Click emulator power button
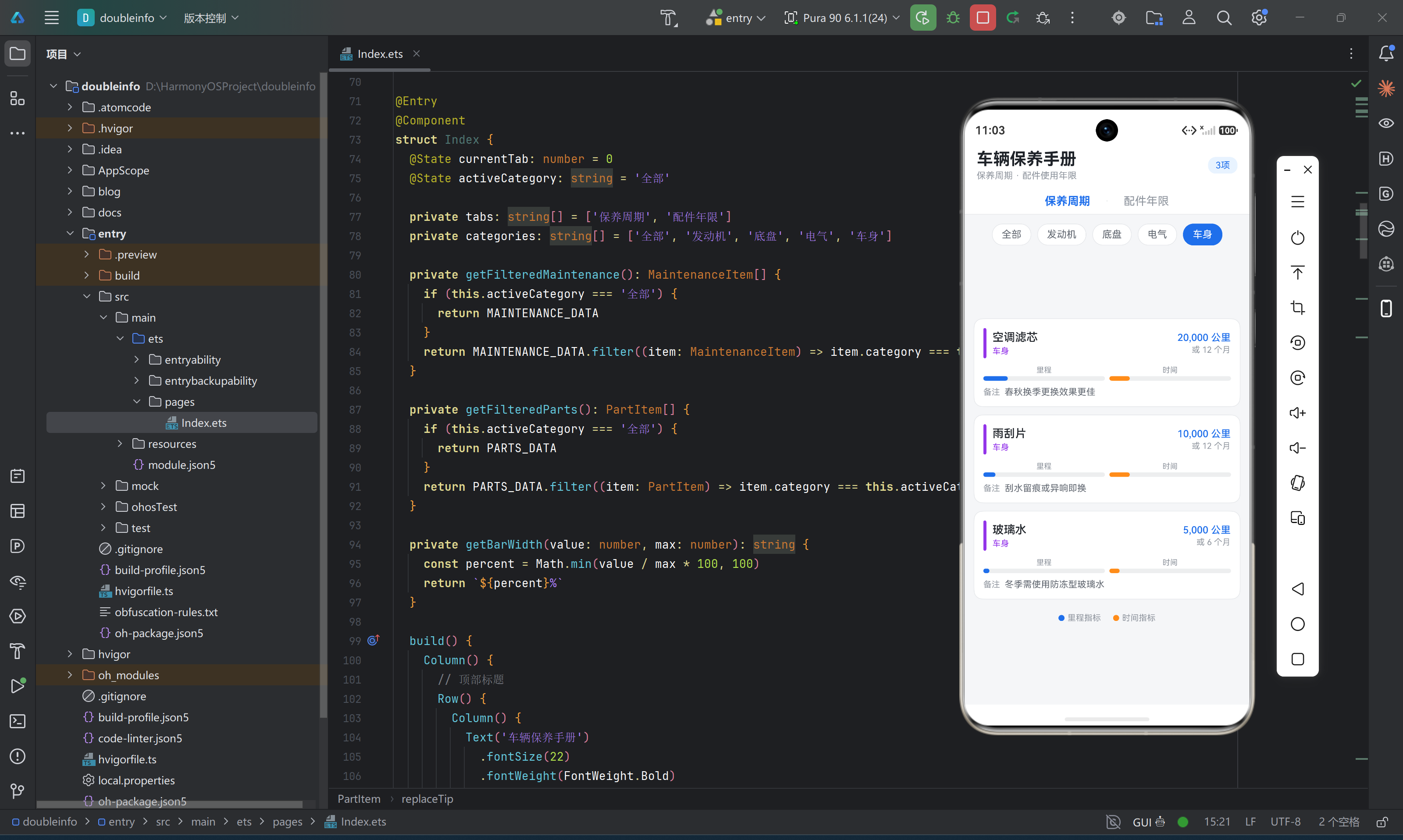The height and width of the screenshot is (840, 1403). coord(1298,238)
